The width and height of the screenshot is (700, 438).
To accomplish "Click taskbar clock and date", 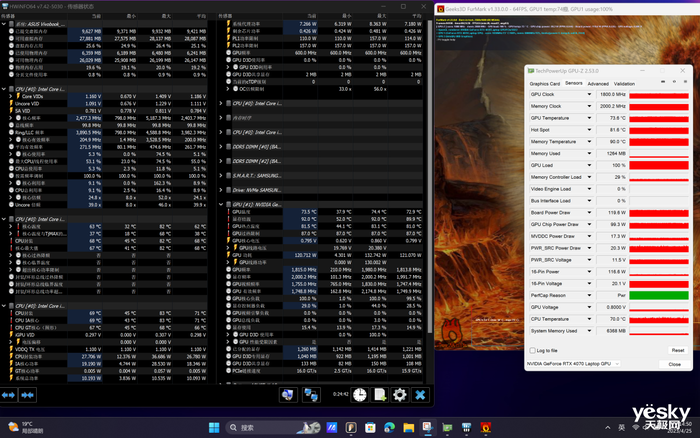I will tap(679, 427).
